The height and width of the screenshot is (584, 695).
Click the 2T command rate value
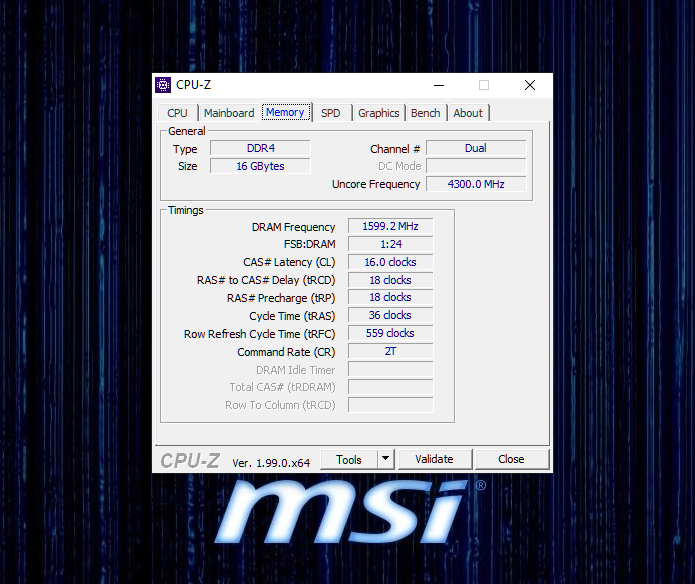[x=390, y=351]
